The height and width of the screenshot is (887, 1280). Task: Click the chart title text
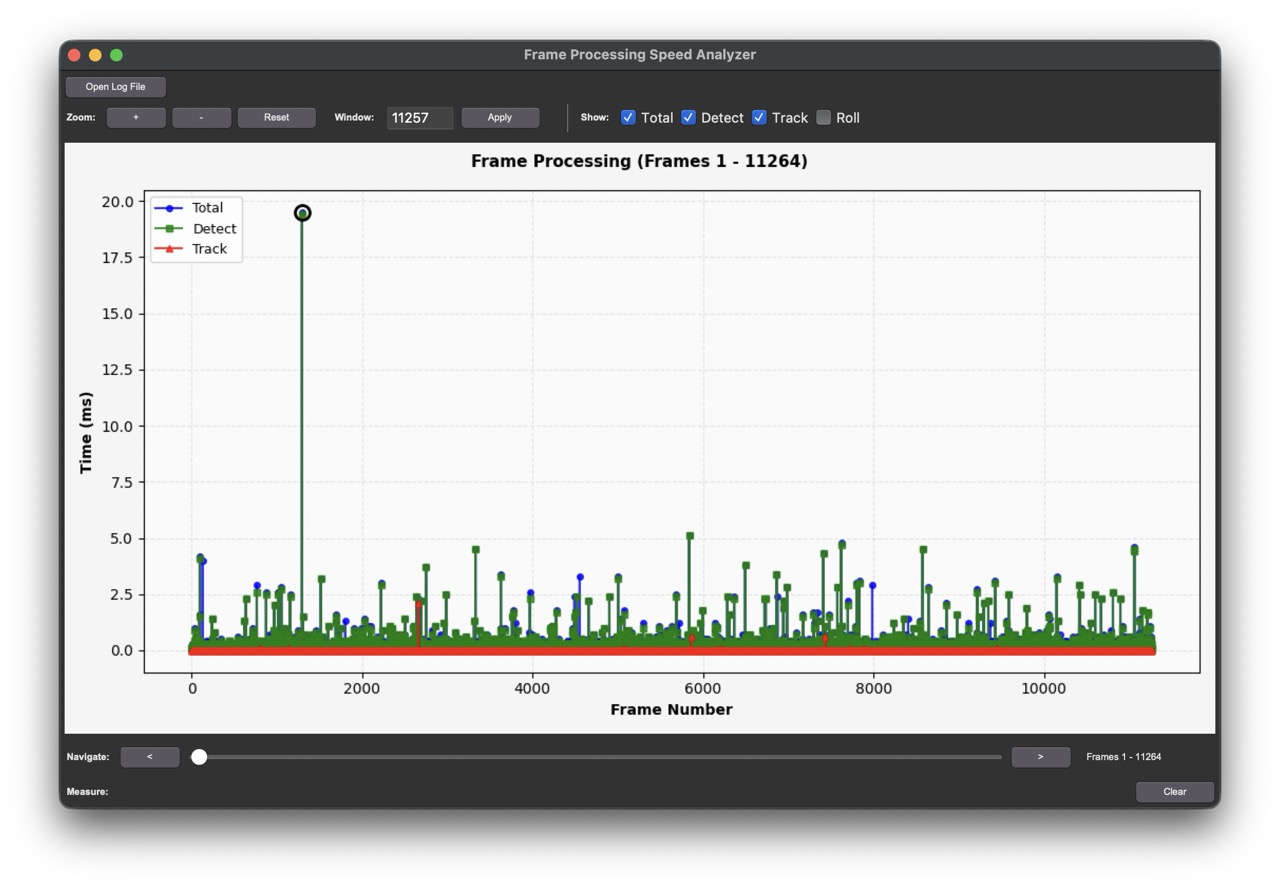click(639, 161)
